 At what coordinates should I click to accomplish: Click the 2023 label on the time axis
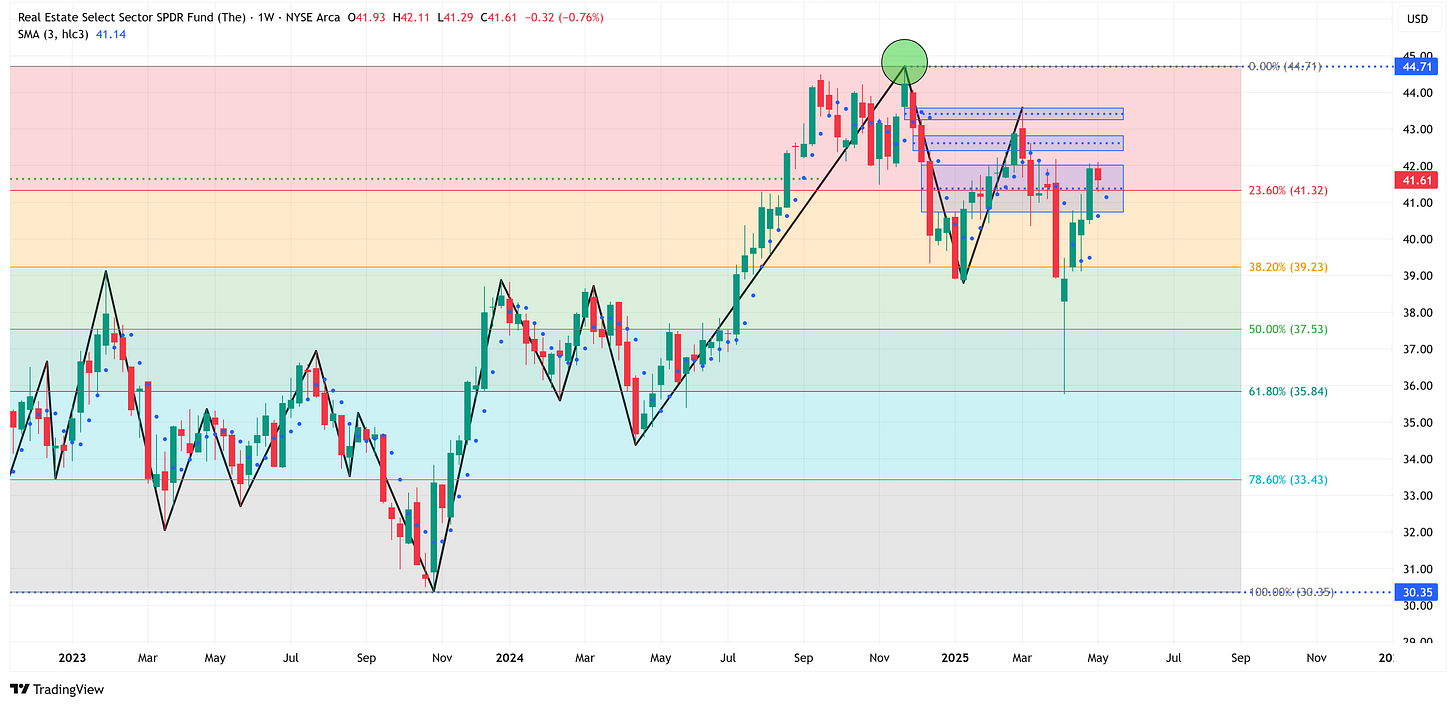(72, 658)
